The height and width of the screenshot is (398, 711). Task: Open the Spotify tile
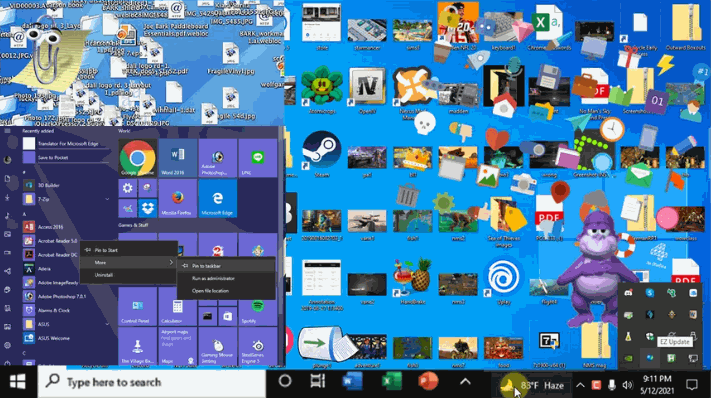[258, 307]
